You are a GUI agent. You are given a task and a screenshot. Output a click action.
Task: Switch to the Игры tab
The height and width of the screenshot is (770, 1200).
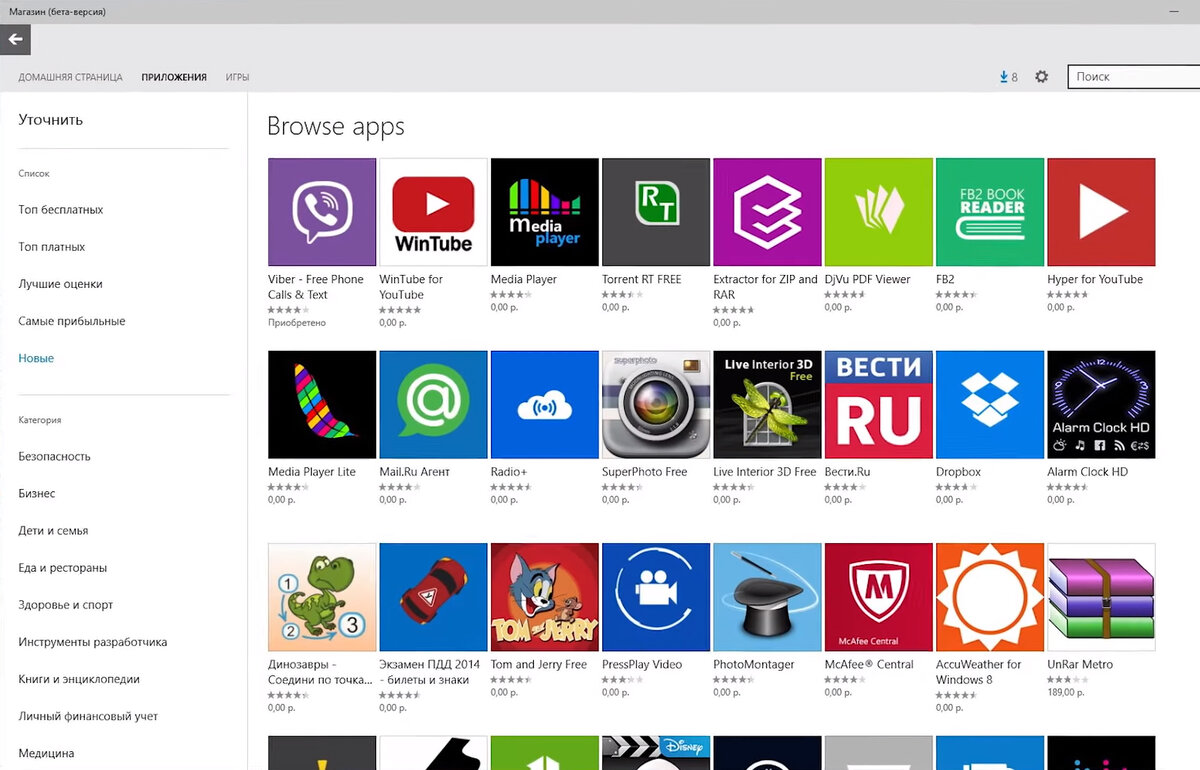[x=237, y=77]
